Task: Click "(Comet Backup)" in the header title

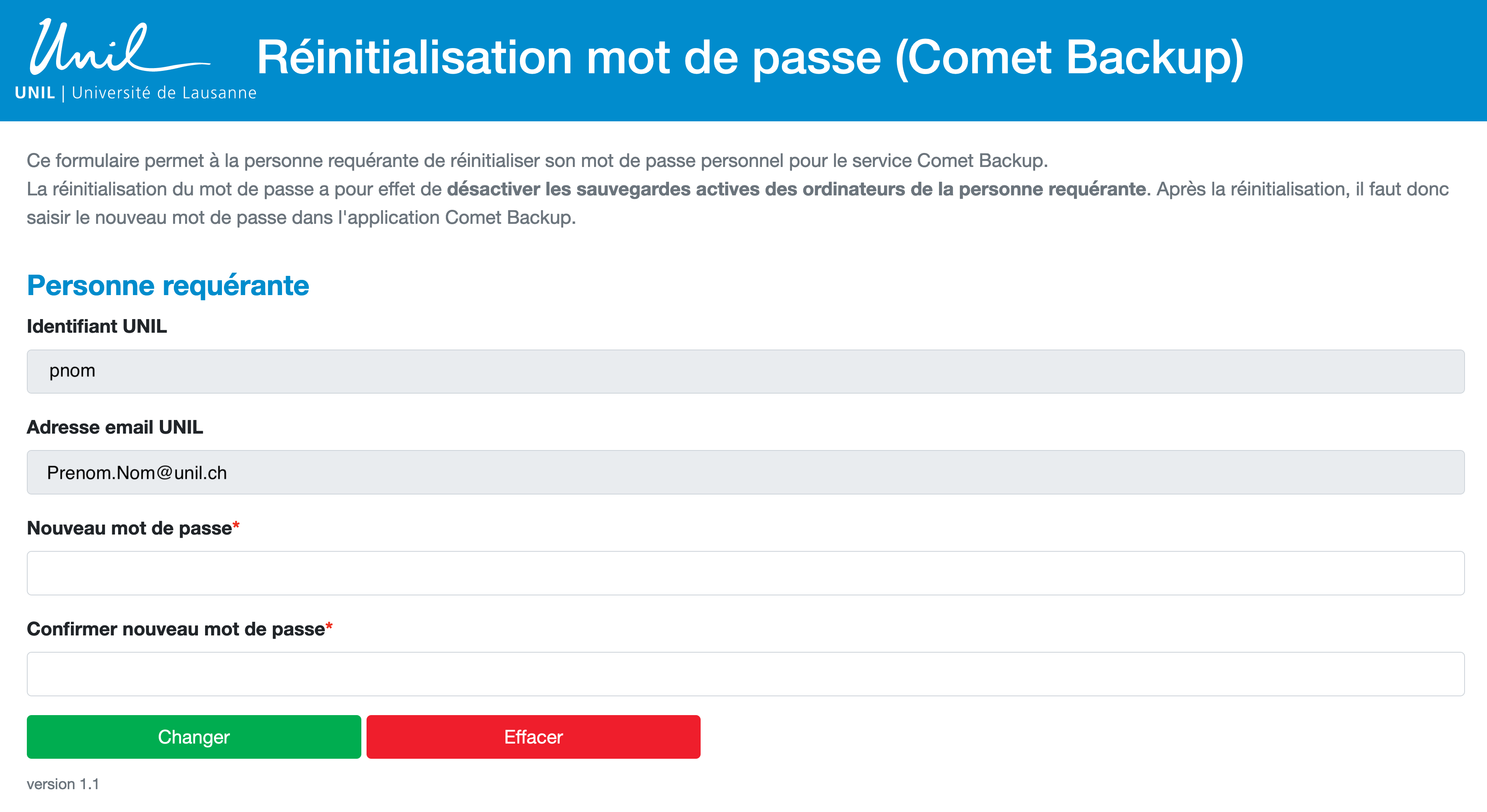Action: click(x=1069, y=58)
